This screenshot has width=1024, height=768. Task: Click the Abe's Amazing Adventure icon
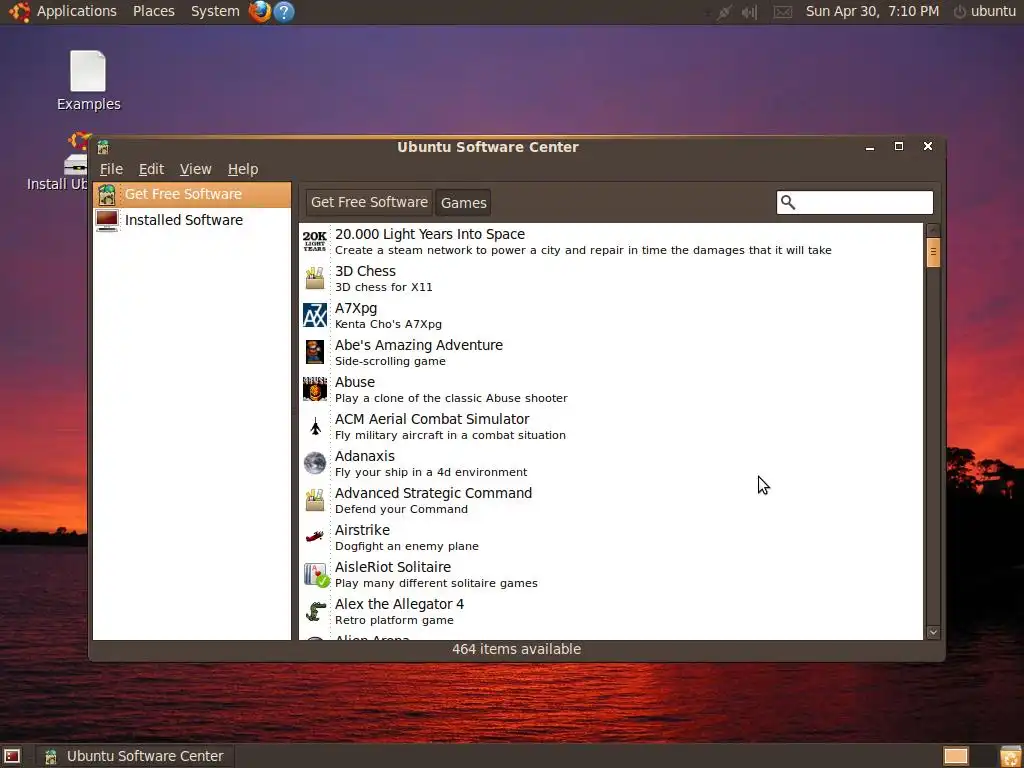click(x=315, y=353)
